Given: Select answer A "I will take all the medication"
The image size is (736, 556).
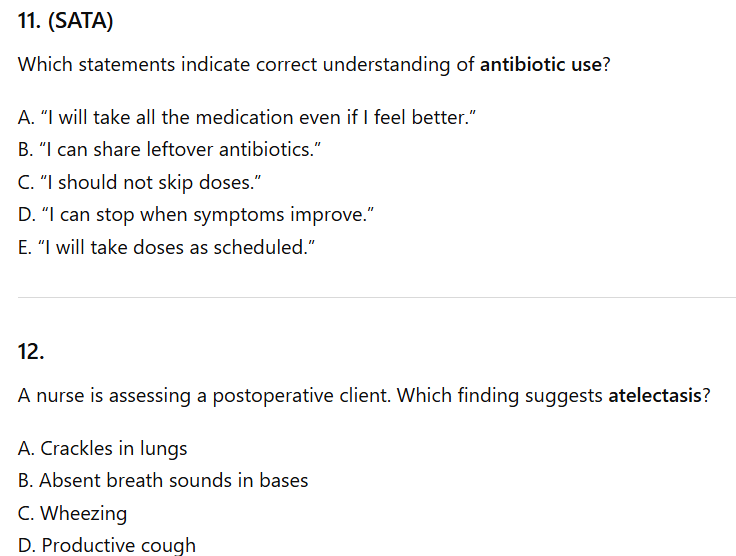Looking at the screenshot, I should pos(245,117).
